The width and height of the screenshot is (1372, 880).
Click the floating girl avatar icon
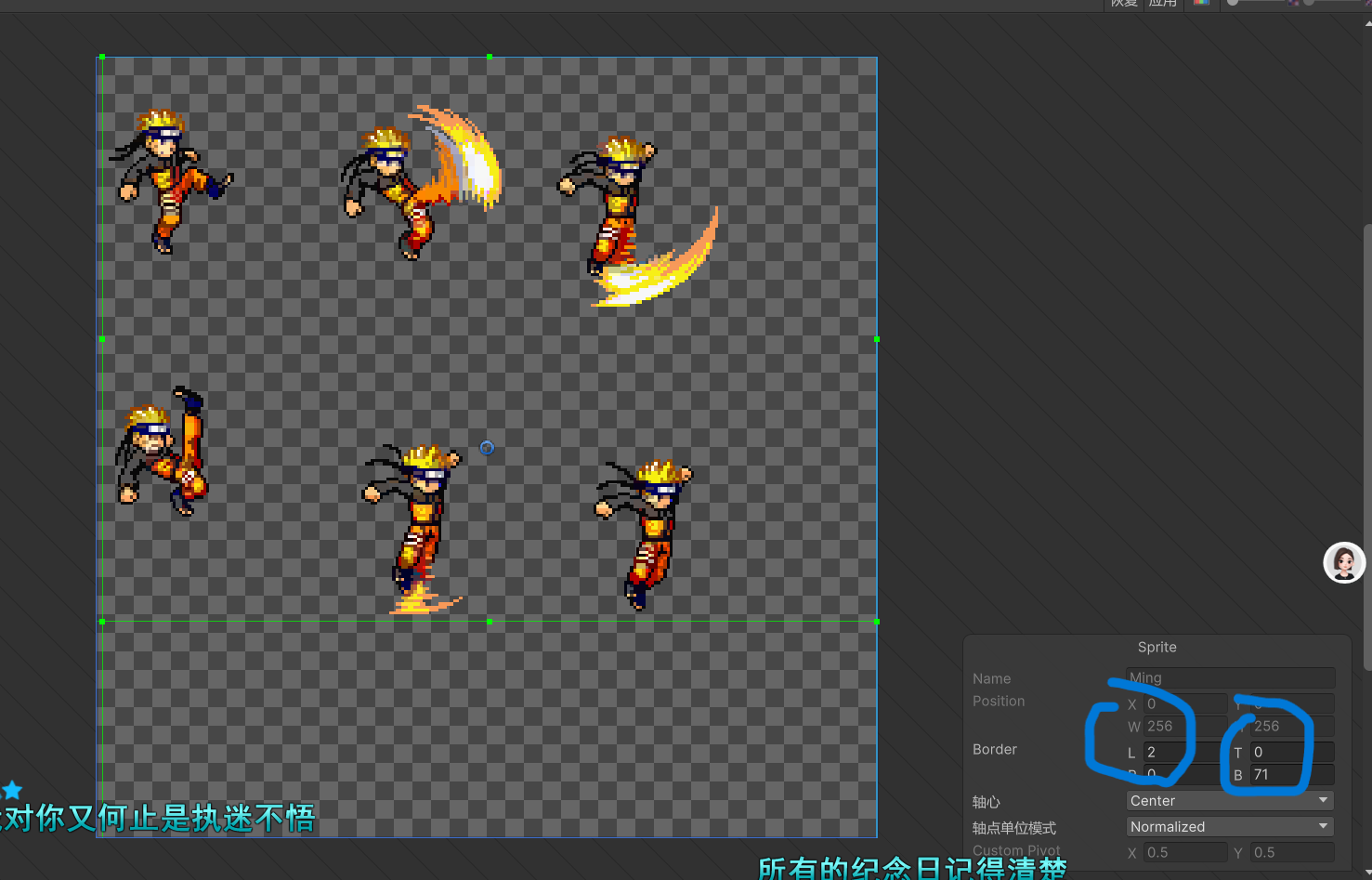[1344, 563]
